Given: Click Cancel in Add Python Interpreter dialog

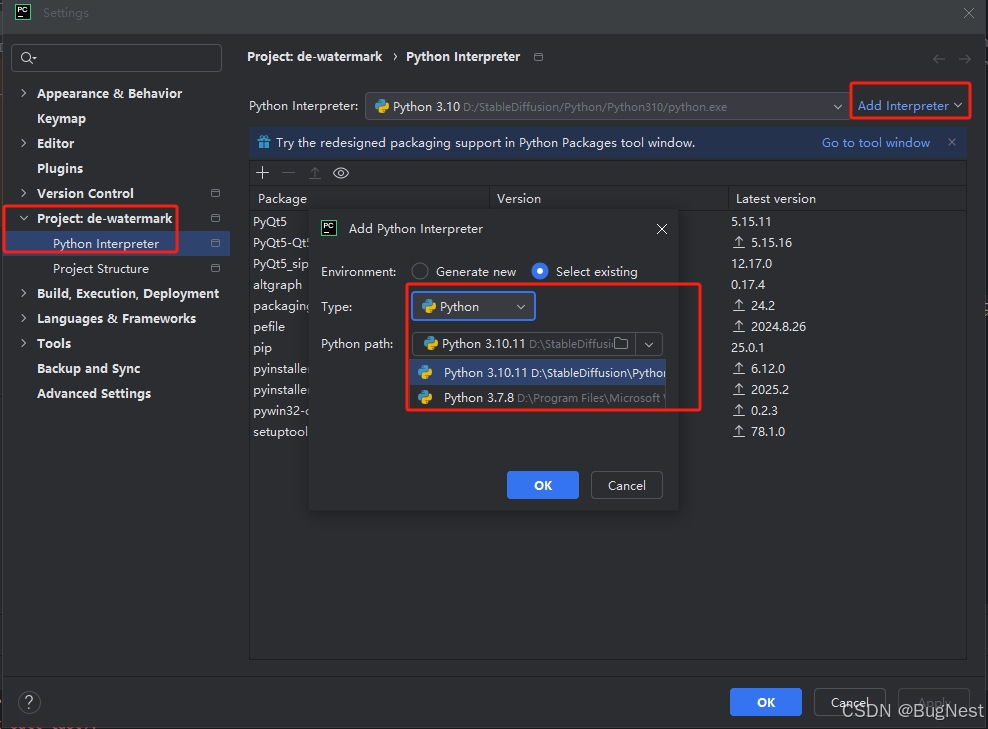Looking at the screenshot, I should (x=626, y=485).
